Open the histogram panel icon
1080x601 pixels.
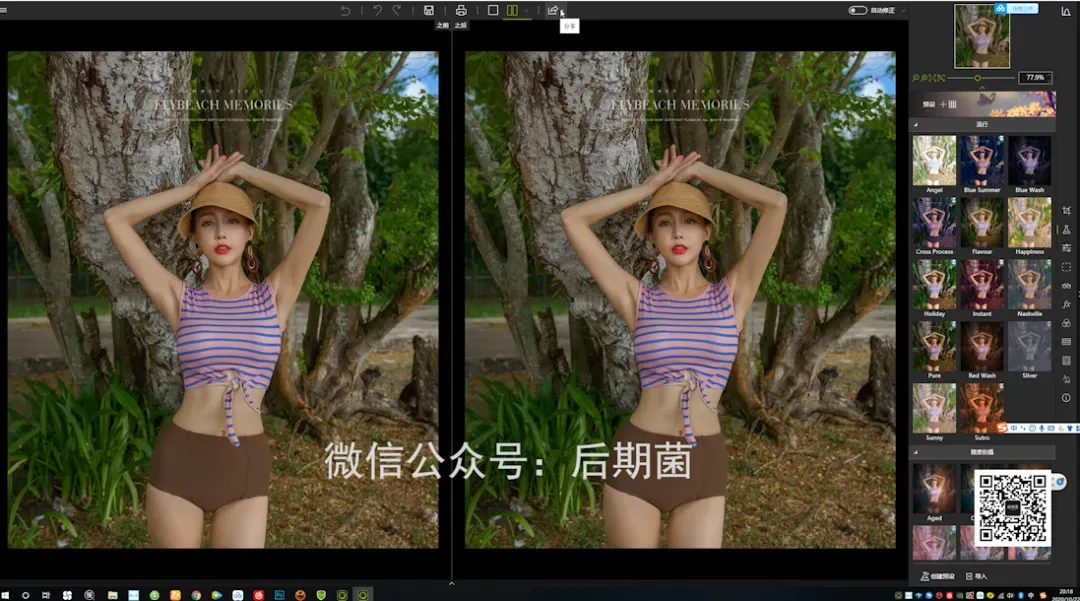click(1066, 12)
